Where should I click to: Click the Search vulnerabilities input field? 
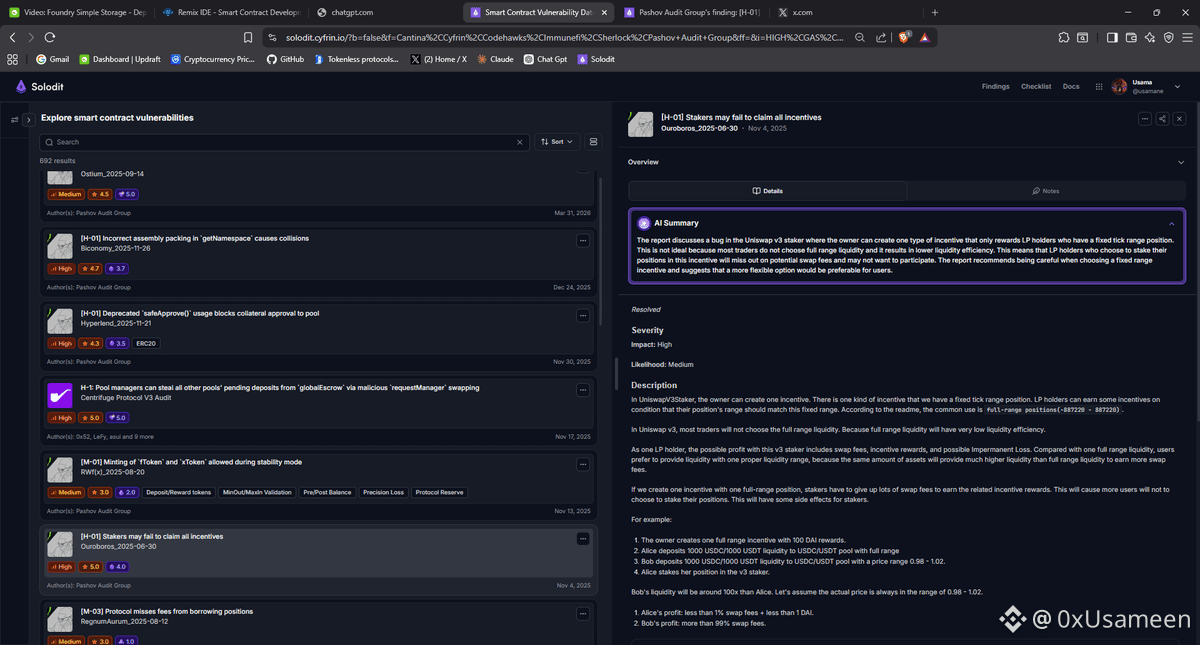284,142
